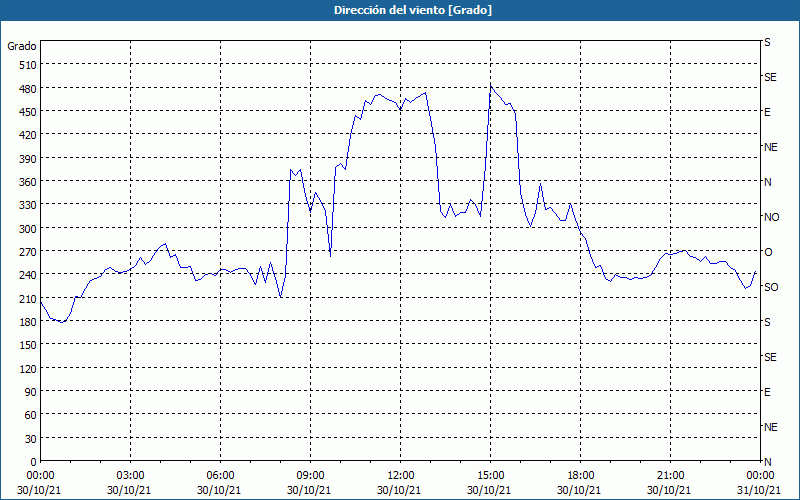Click the 300 y-axis tick label
Viewport: 800px width, 500px height.
pyautogui.click(x=29, y=229)
